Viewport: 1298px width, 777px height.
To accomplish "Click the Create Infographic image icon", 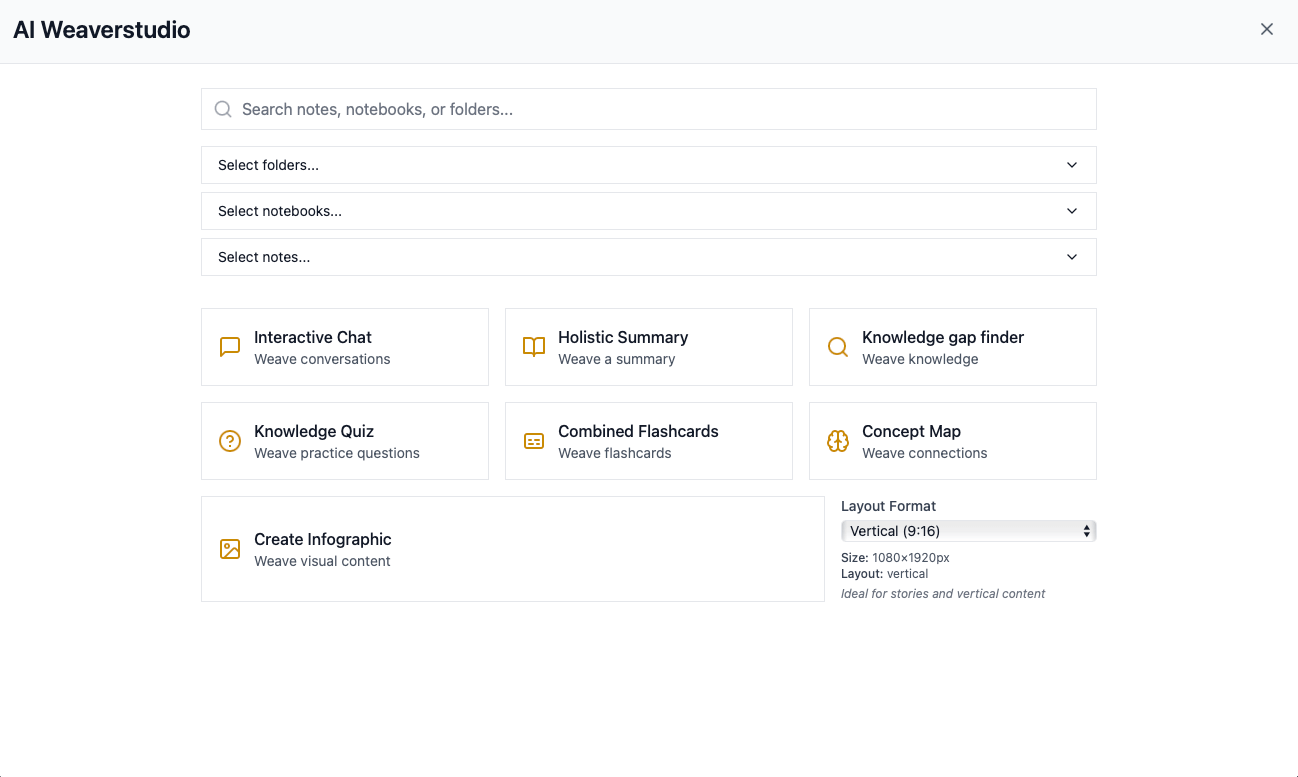I will pyautogui.click(x=230, y=549).
